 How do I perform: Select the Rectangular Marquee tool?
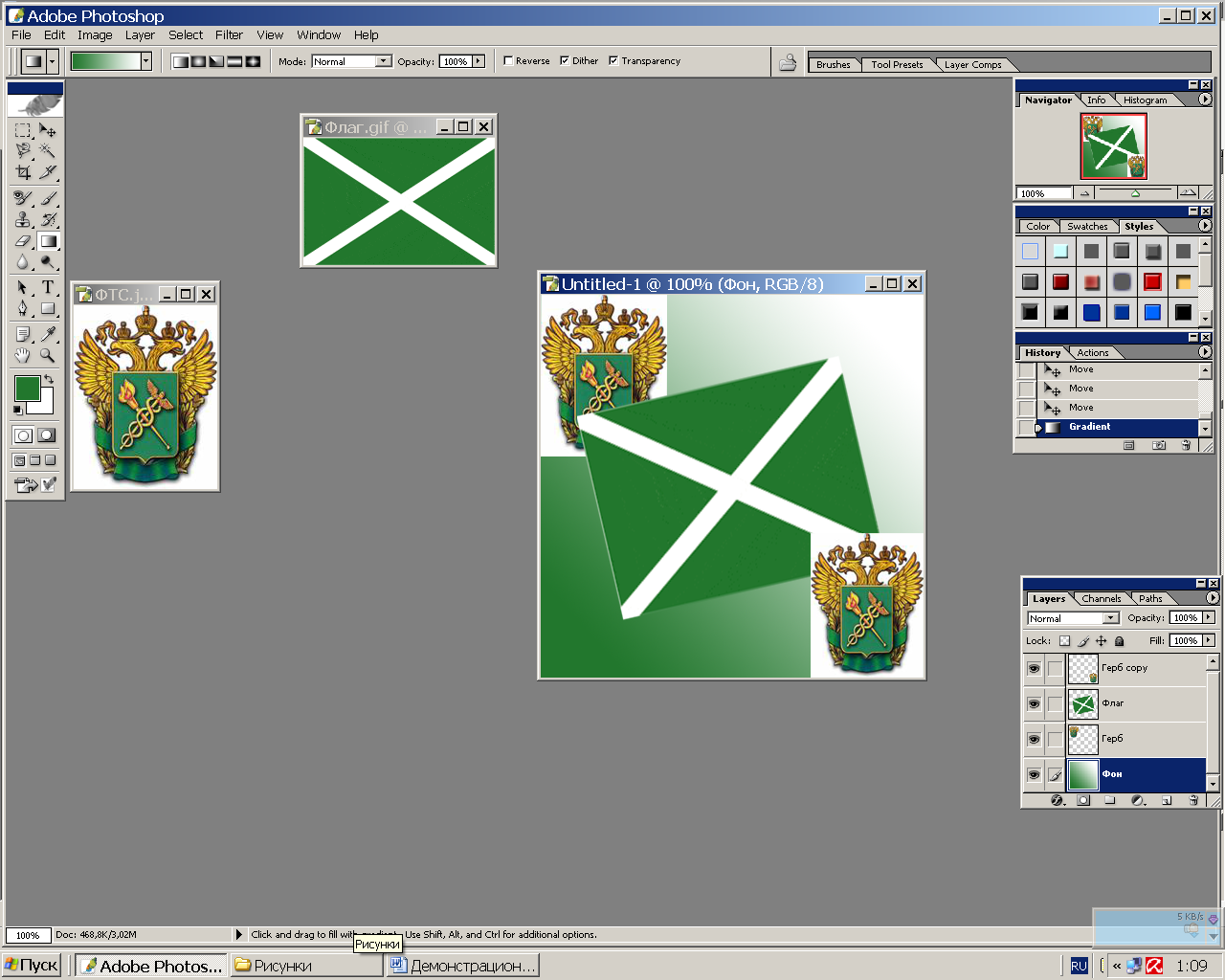23,130
